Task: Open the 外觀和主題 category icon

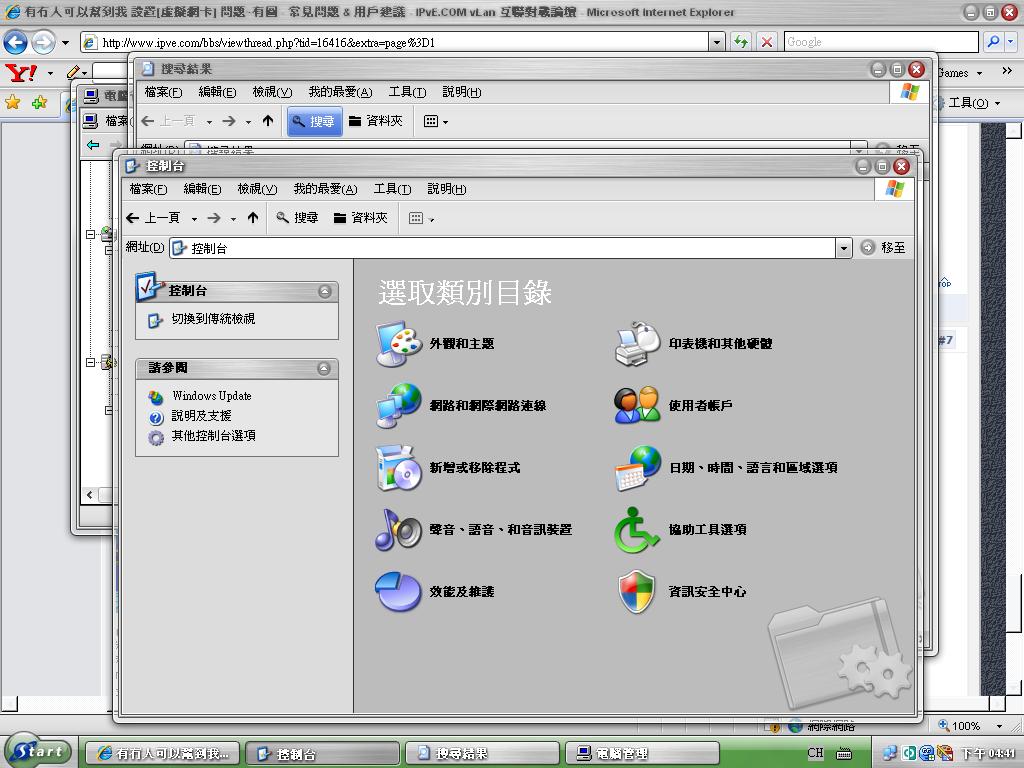Action: tap(398, 344)
